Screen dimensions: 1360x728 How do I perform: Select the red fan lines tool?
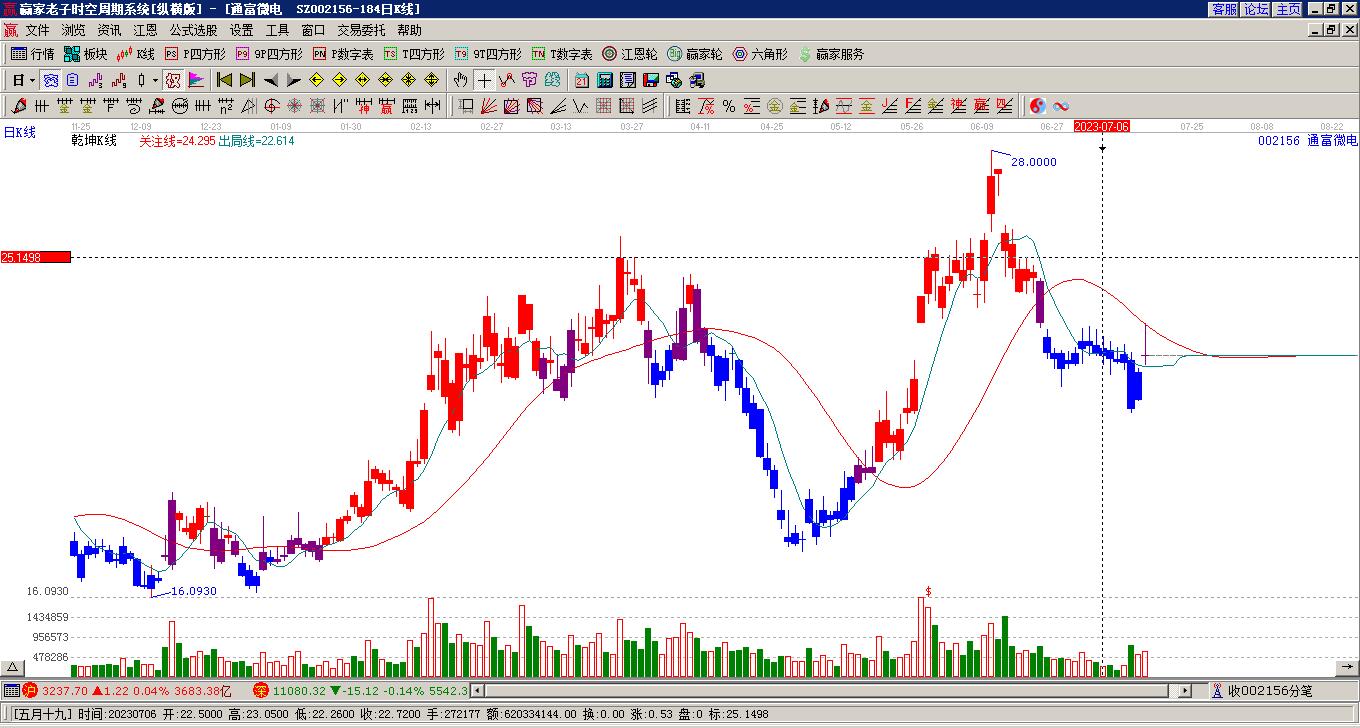489,106
